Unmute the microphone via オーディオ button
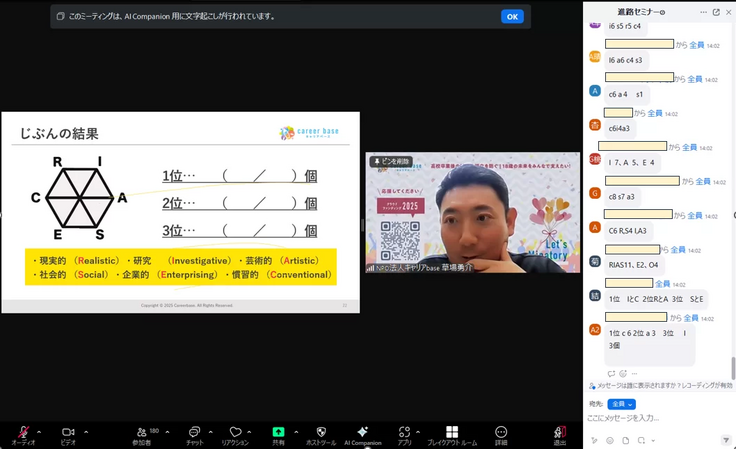The height and width of the screenshot is (449, 736). [22, 432]
